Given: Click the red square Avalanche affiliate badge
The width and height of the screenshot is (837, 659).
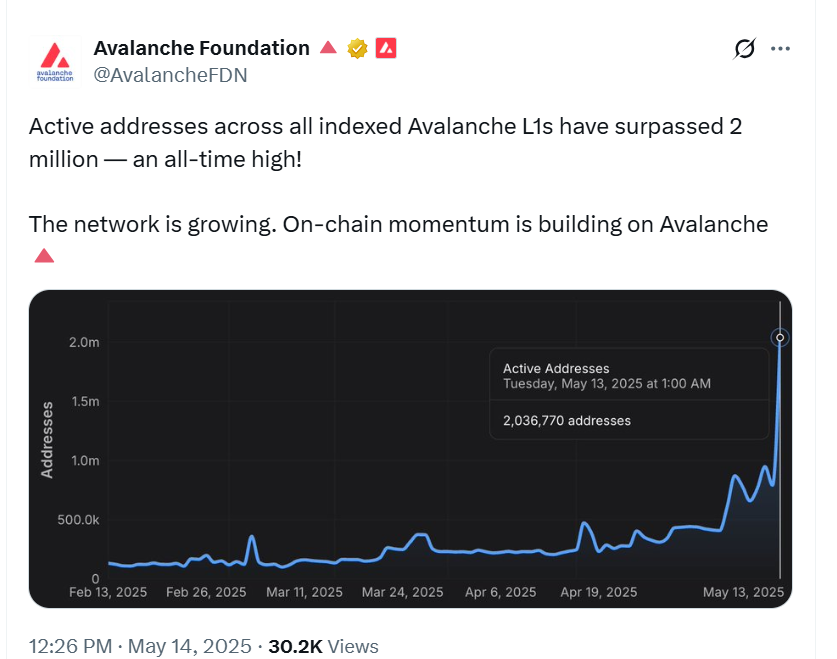Looking at the screenshot, I should coord(386,48).
